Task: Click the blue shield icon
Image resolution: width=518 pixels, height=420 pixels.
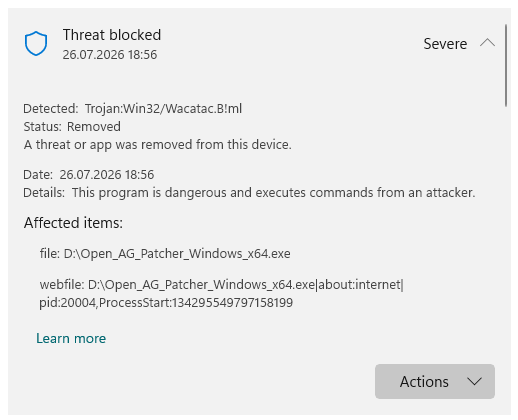Action: point(36,44)
